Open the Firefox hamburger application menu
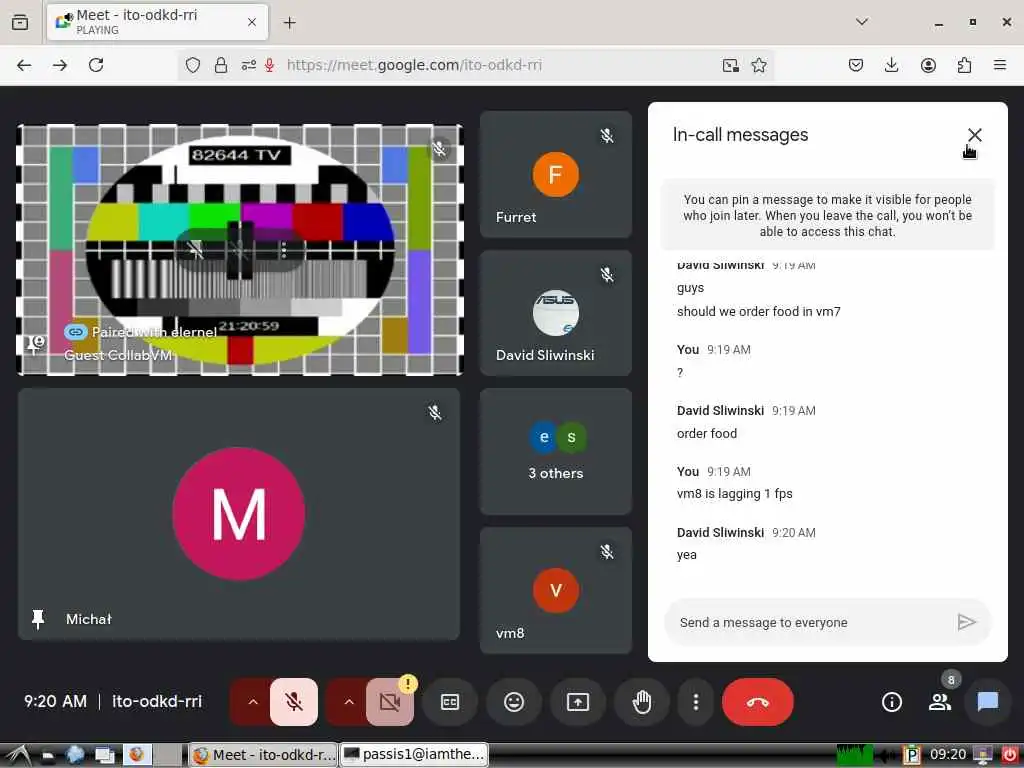This screenshot has height=768, width=1024. pyautogui.click(x=1000, y=65)
